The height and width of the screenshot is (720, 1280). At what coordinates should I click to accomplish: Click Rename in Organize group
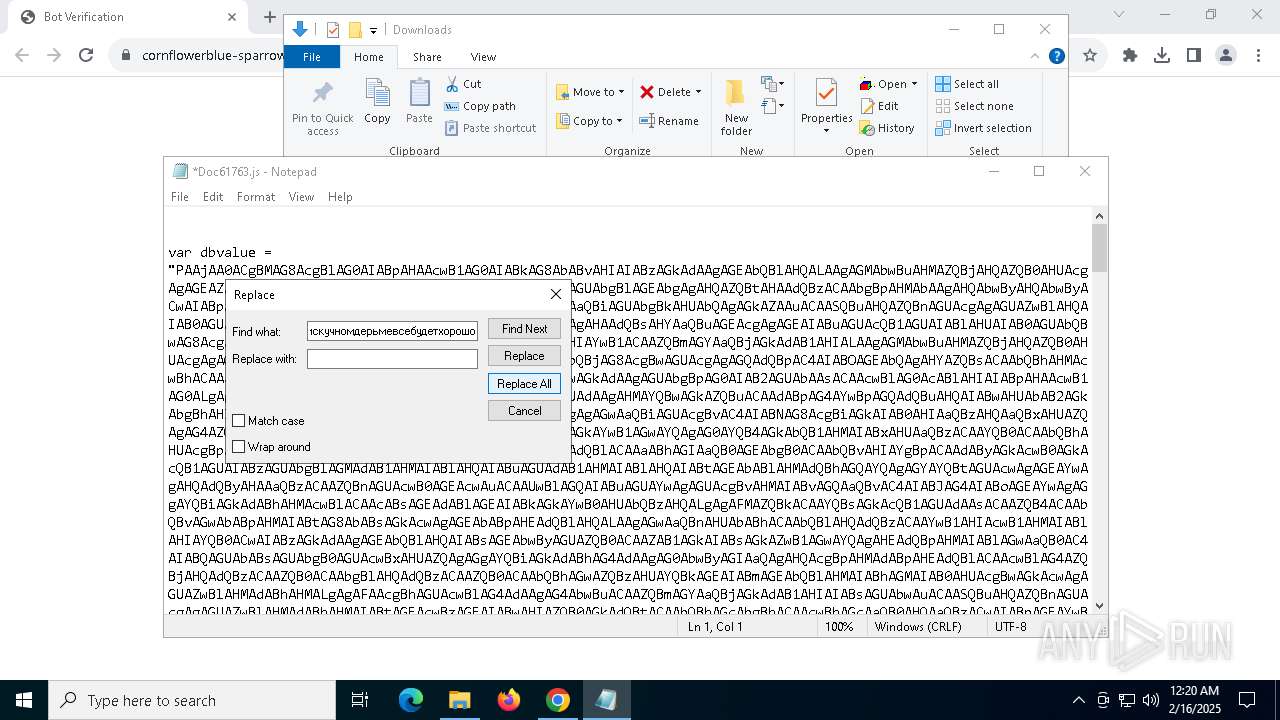(669, 121)
